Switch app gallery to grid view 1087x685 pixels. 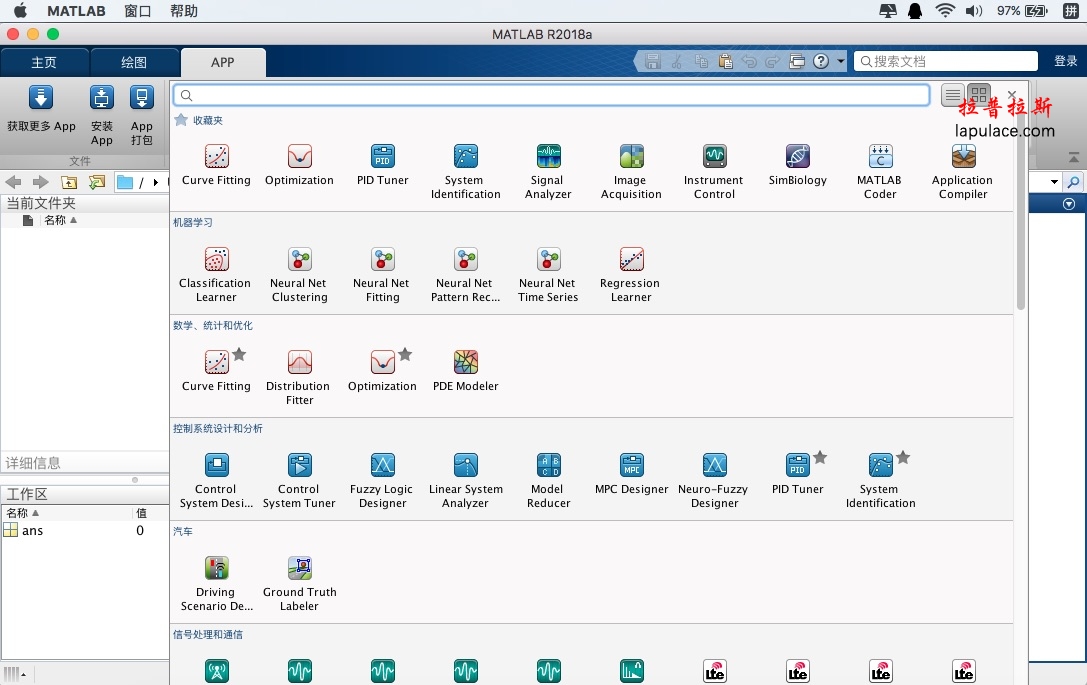(979, 95)
